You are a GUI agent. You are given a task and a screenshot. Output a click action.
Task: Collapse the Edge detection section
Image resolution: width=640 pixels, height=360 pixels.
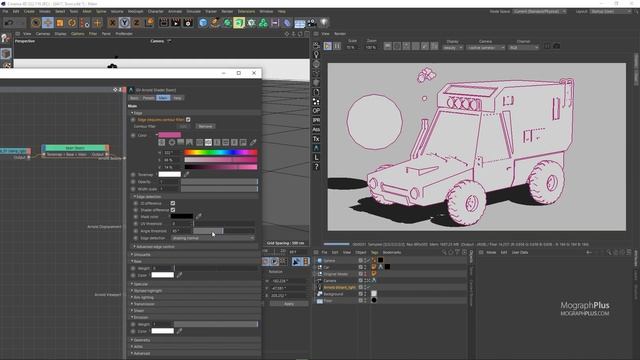pos(135,197)
